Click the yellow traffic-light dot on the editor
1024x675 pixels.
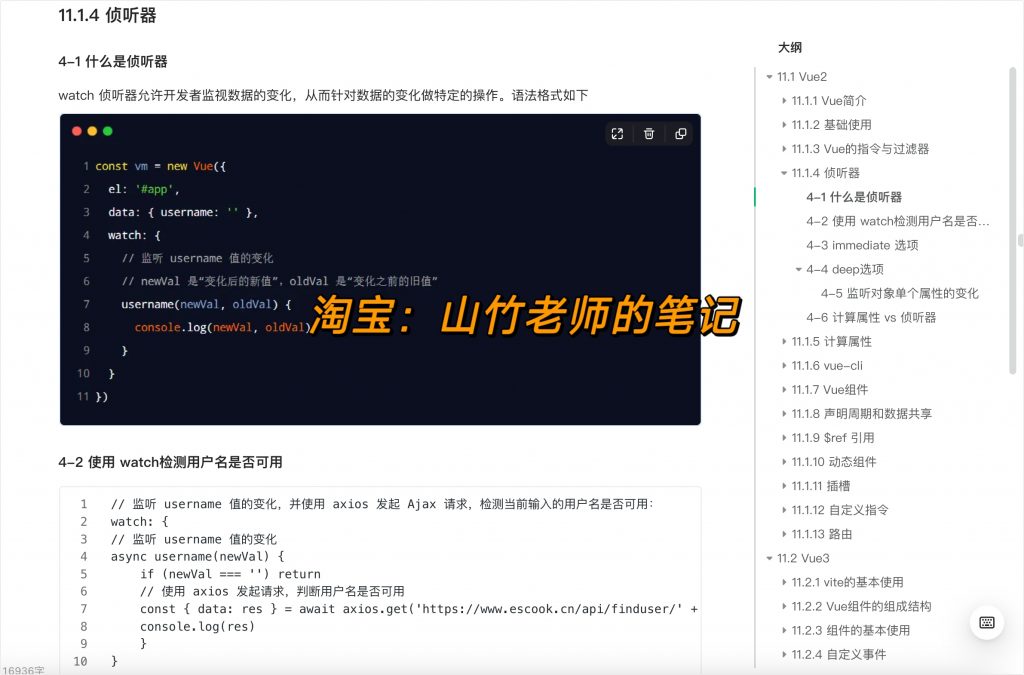point(90,131)
